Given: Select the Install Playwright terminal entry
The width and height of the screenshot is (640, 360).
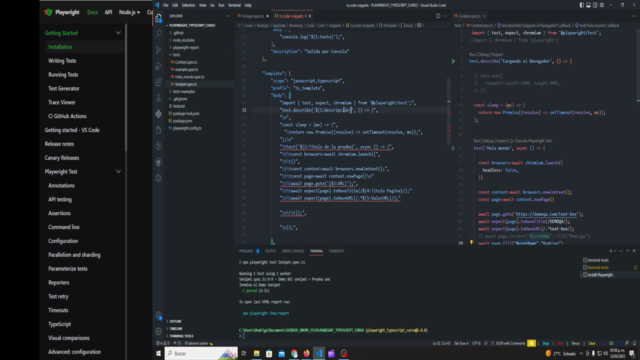Looking at the screenshot, I should click(600, 275).
